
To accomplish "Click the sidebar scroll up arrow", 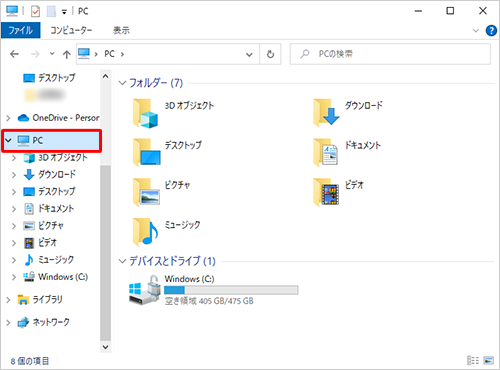I will click(105, 77).
